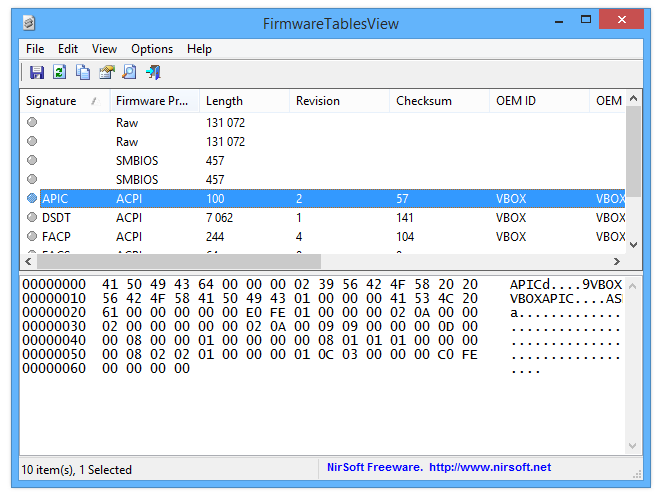Maximize the FirmwareTablesView window

(586, 20)
